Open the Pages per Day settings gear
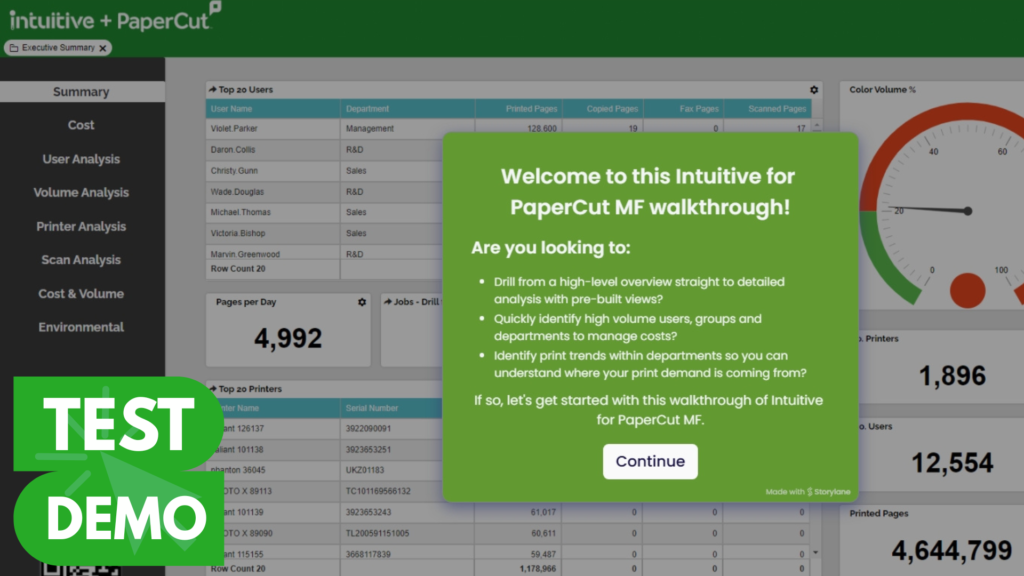 point(362,302)
